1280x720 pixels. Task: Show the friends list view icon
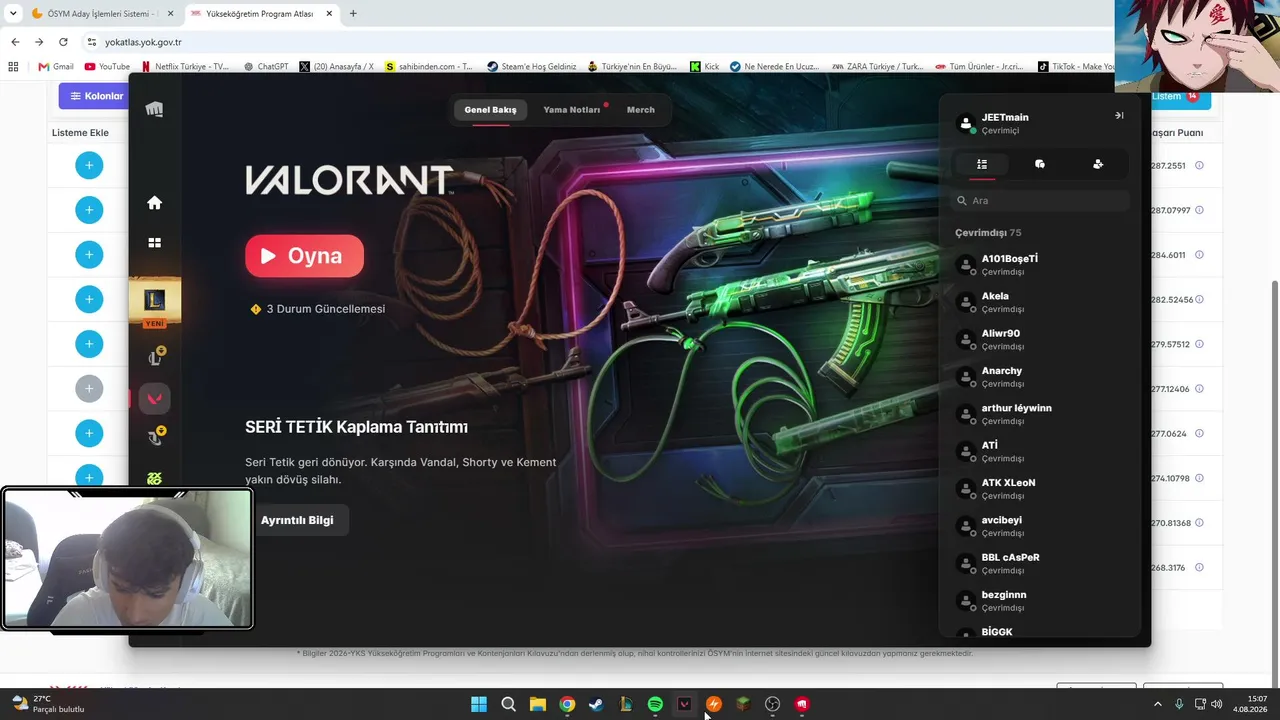click(982, 164)
